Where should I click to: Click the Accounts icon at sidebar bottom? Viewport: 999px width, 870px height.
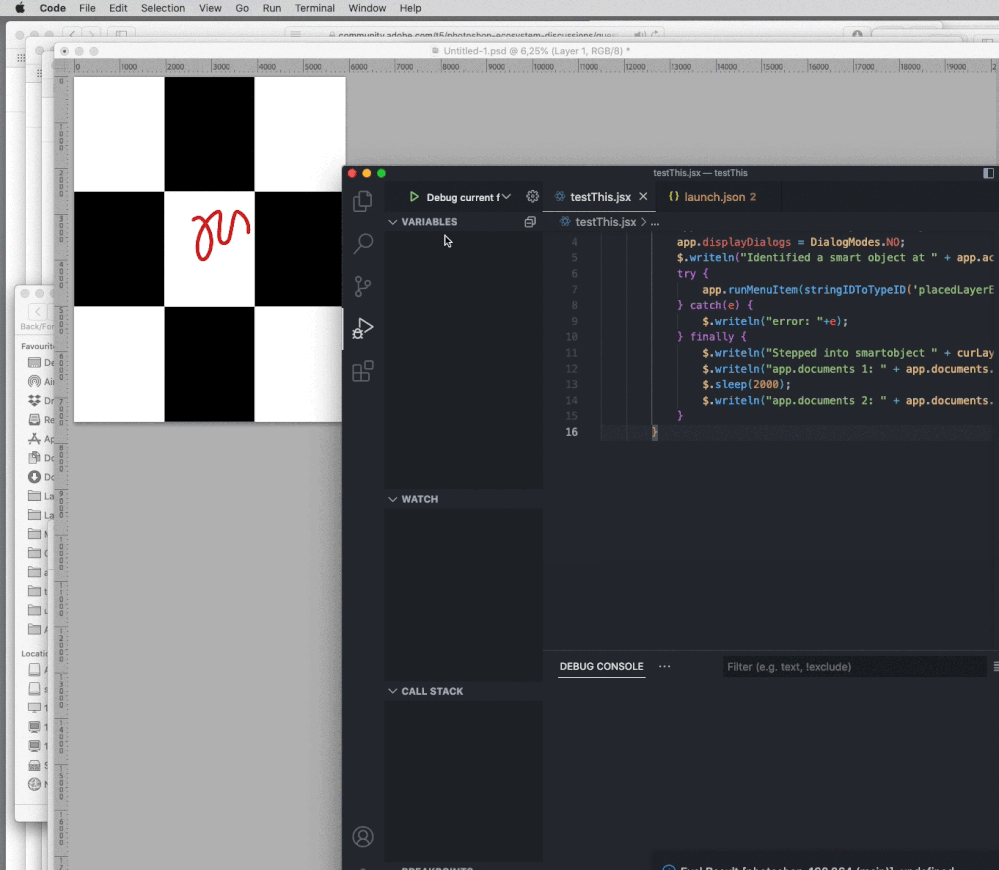(363, 837)
